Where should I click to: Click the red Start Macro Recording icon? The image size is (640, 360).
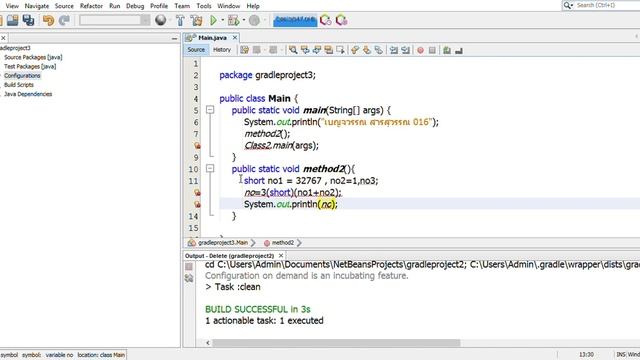[x=420, y=50]
